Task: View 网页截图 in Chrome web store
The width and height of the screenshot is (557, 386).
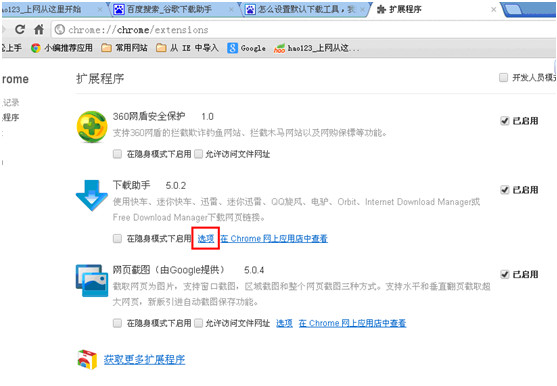Action: (x=352, y=323)
